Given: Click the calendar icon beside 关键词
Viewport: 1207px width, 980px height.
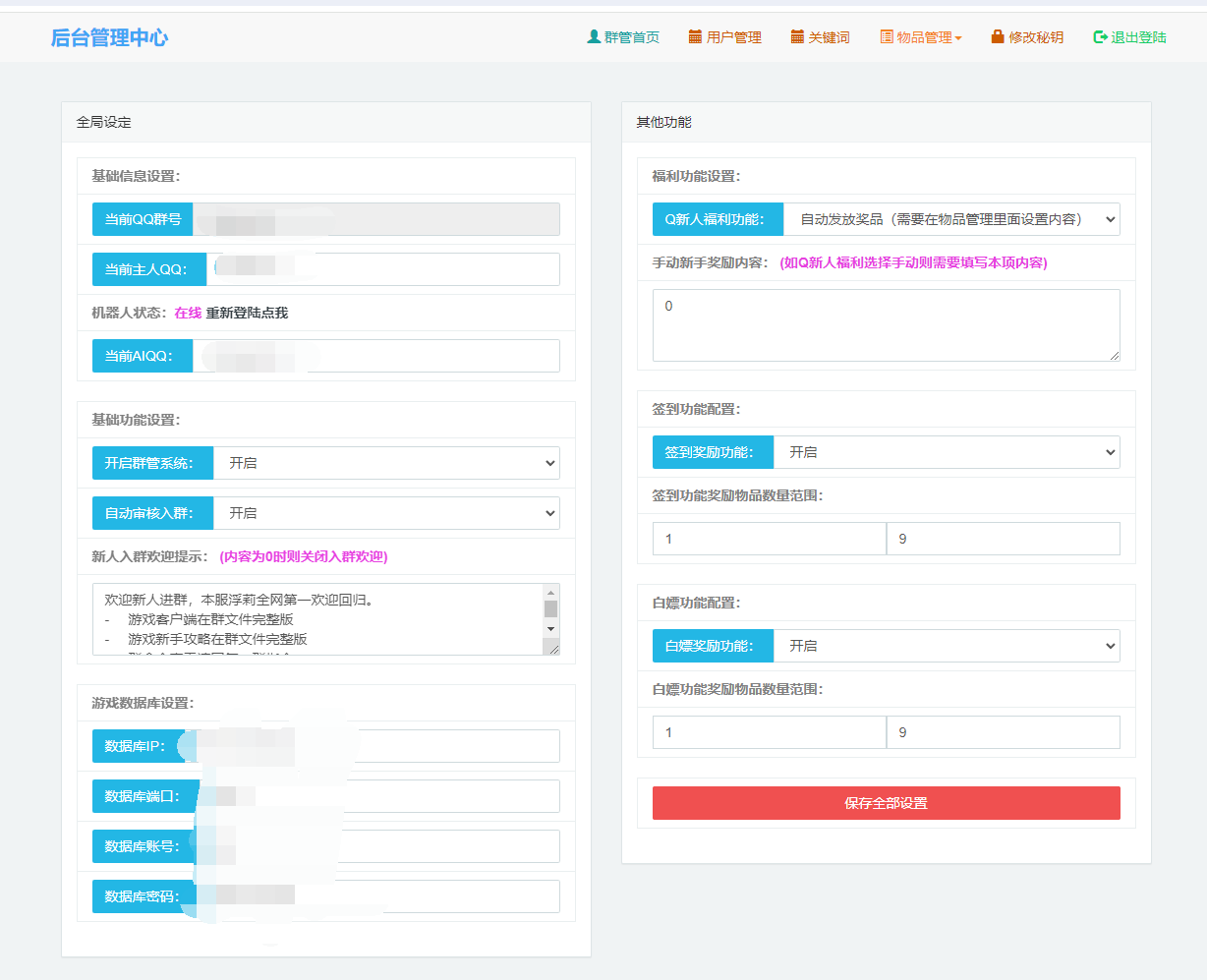Looking at the screenshot, I should [x=797, y=37].
